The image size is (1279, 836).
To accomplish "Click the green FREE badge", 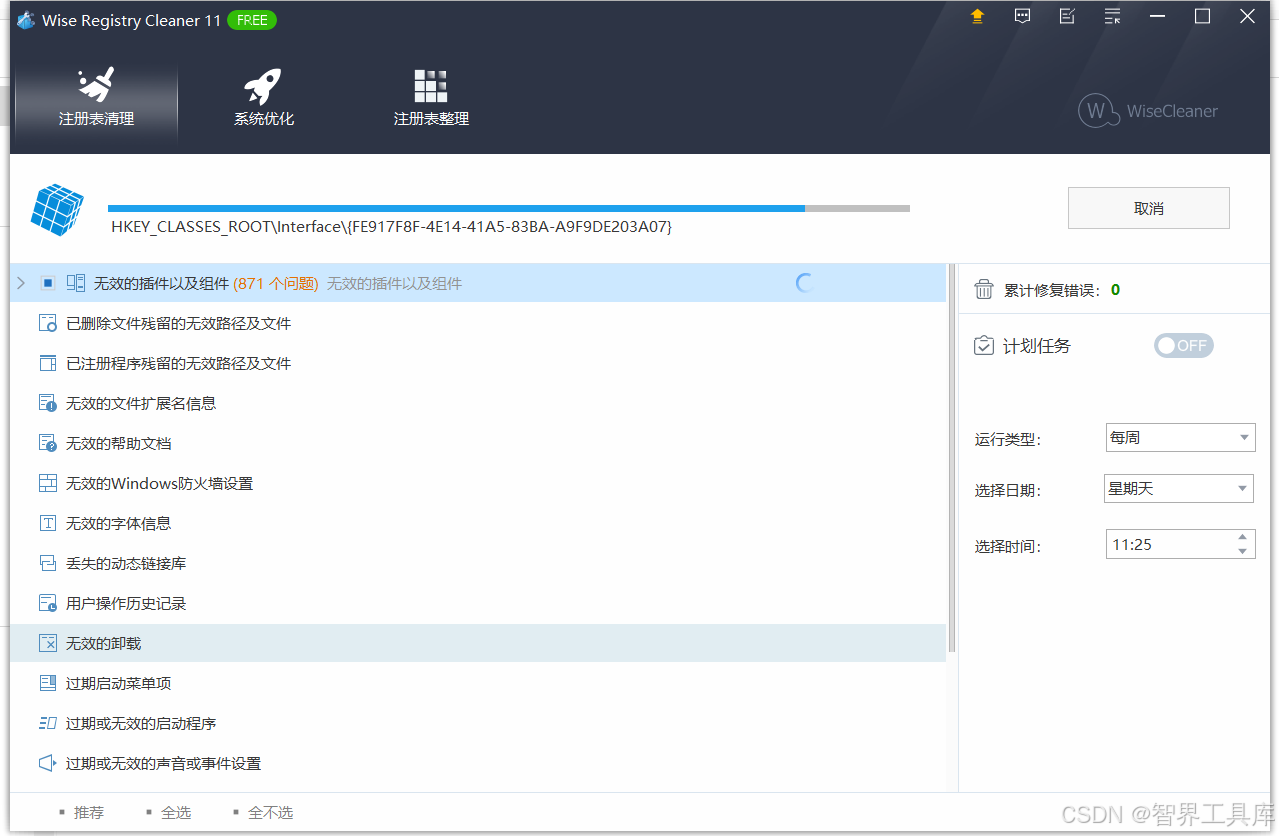I will pyautogui.click(x=252, y=20).
